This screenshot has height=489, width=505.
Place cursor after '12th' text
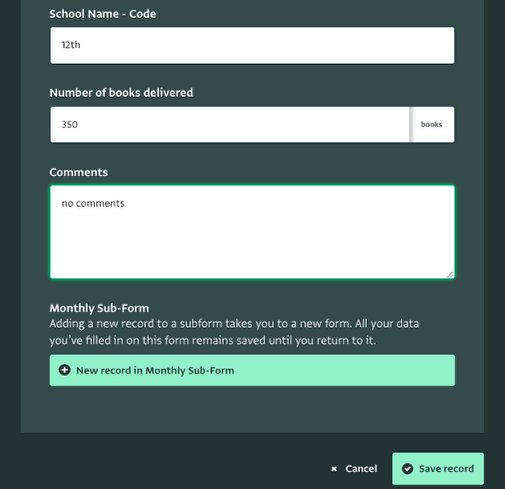click(x=81, y=45)
